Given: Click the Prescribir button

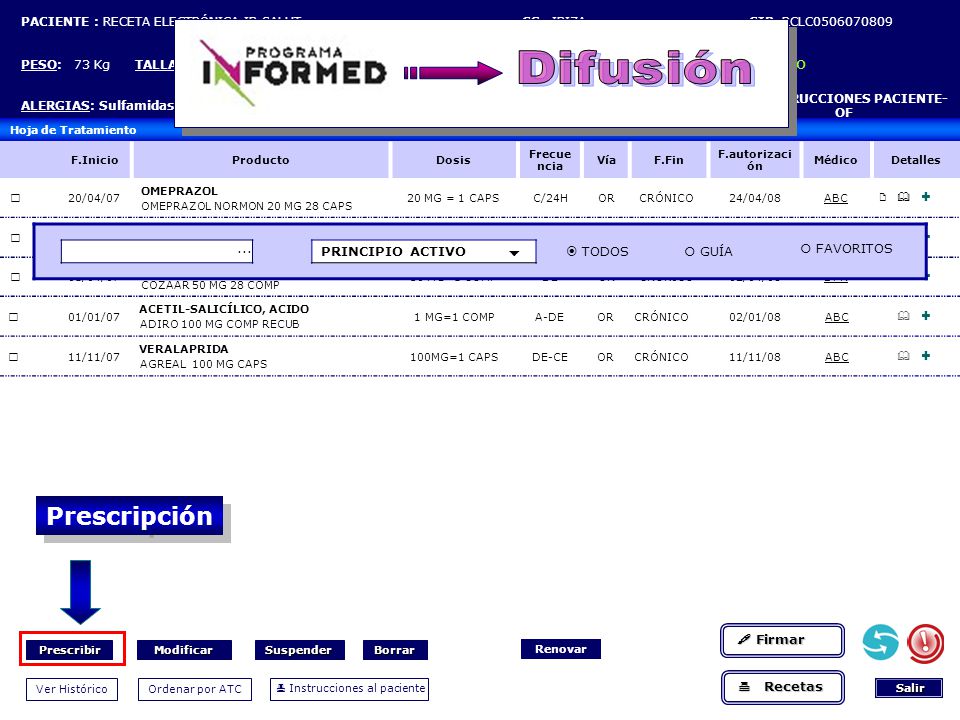Looking at the screenshot, I should coord(70,650).
